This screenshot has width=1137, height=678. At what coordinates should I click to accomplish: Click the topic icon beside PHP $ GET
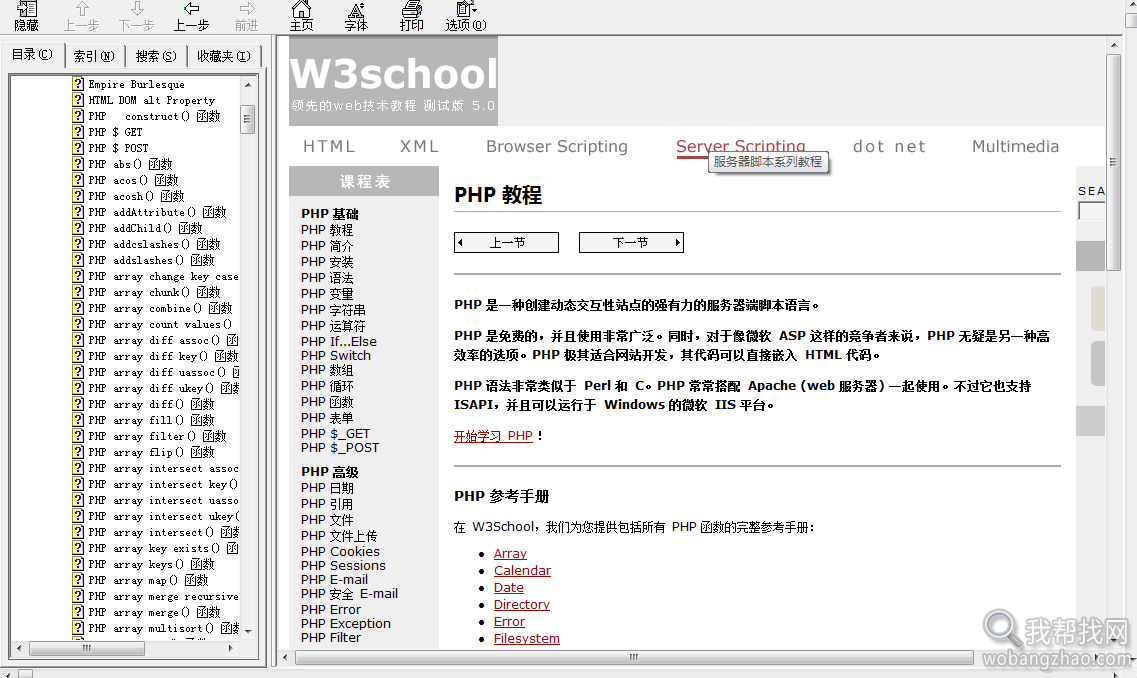pos(78,132)
